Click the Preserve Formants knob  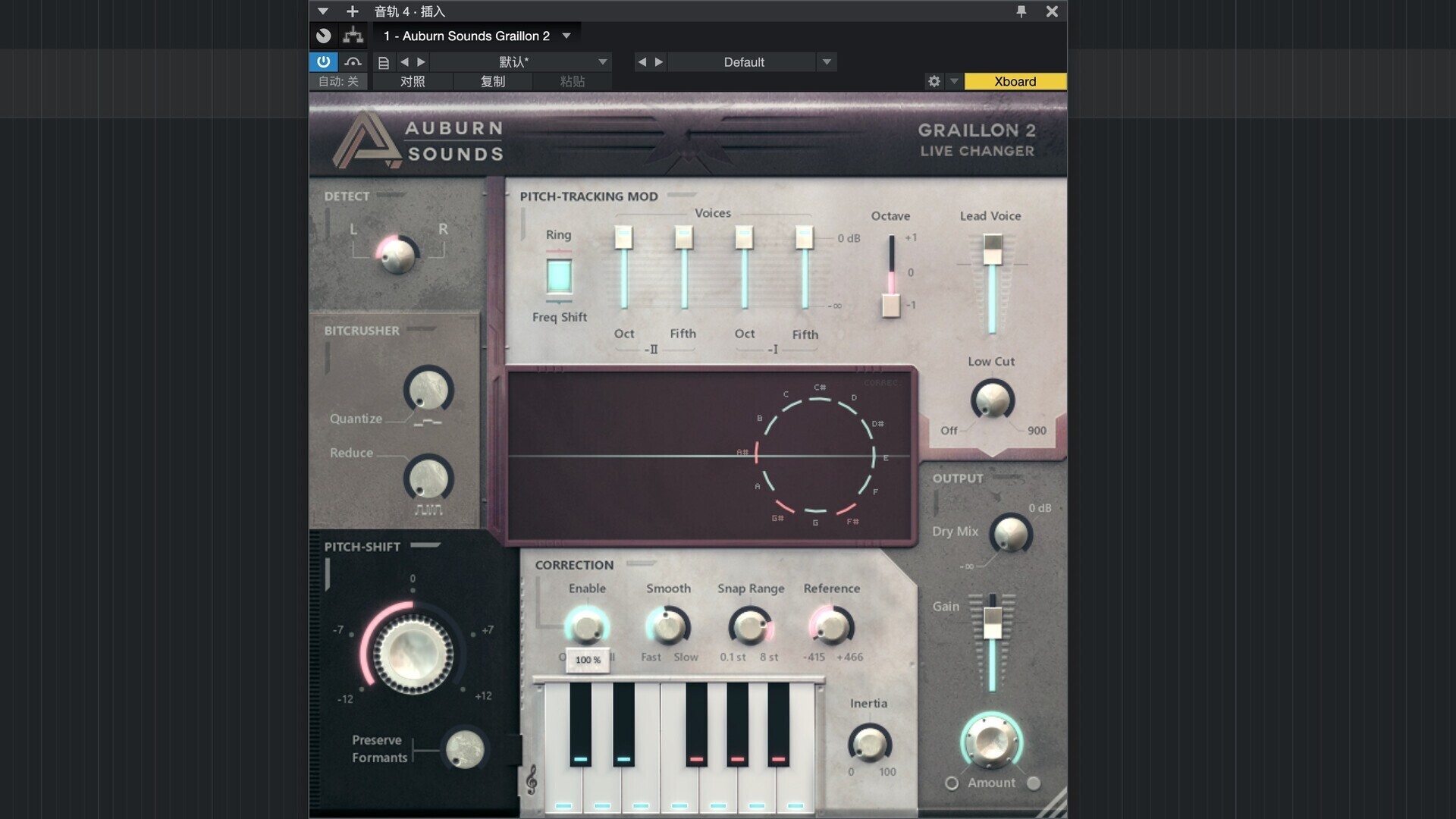point(465,750)
